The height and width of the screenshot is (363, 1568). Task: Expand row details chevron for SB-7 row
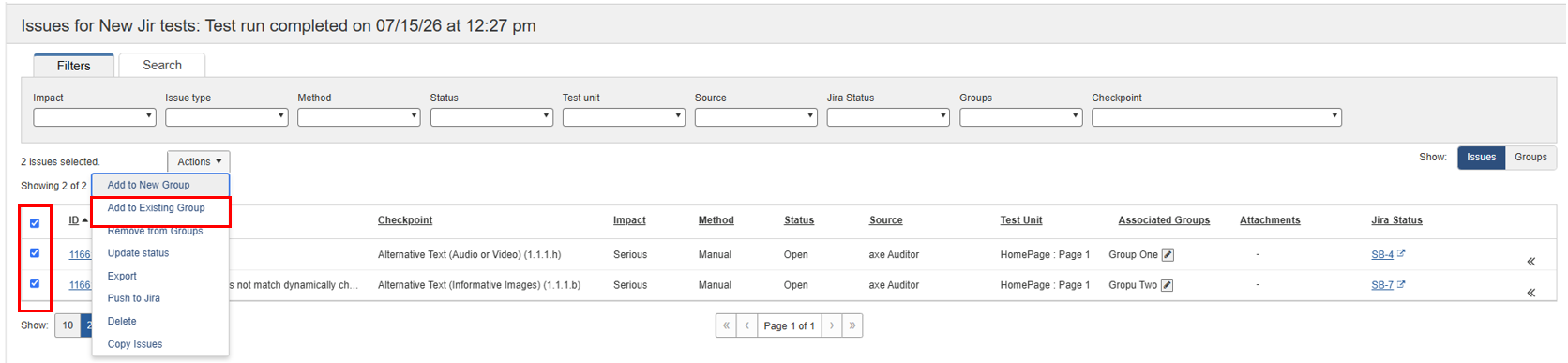click(x=1530, y=293)
